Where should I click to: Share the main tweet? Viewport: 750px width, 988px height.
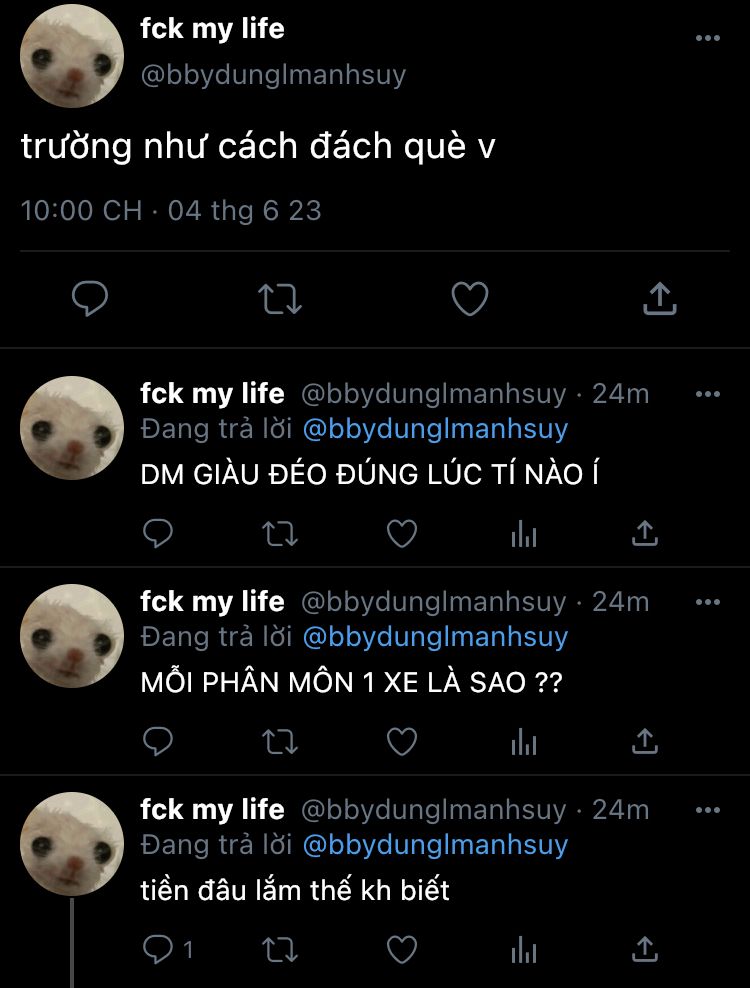pyautogui.click(x=660, y=298)
